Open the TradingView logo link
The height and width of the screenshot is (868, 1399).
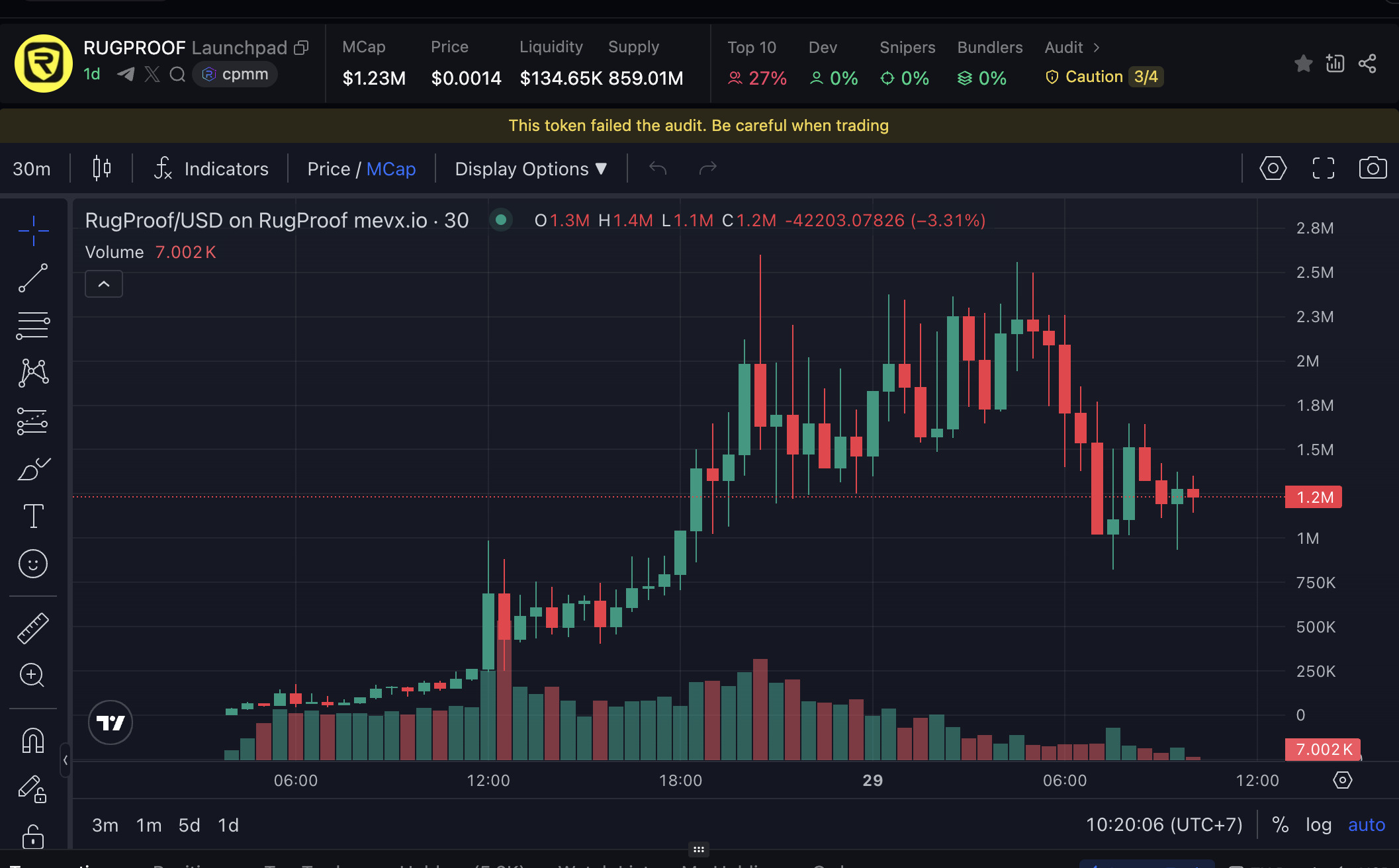point(111,722)
